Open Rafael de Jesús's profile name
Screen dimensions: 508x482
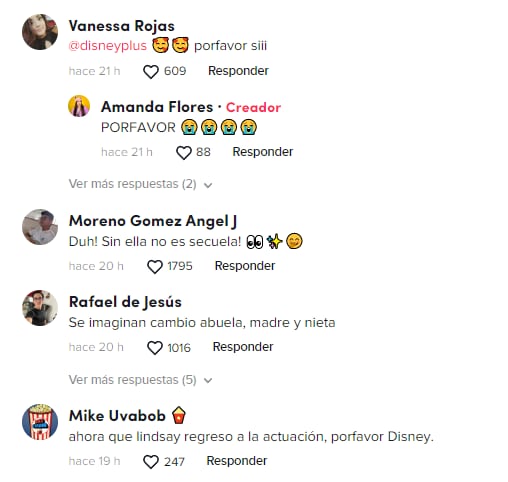[125, 302]
